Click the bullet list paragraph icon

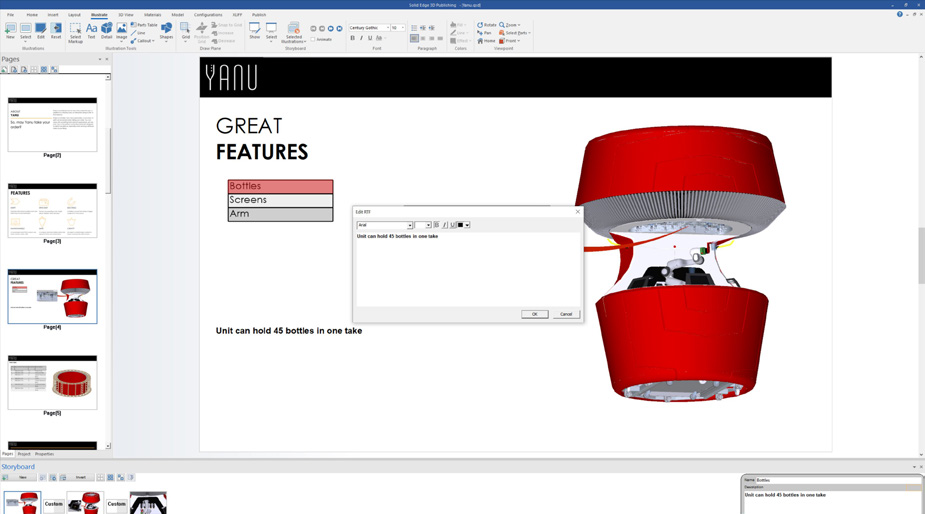coord(414,28)
